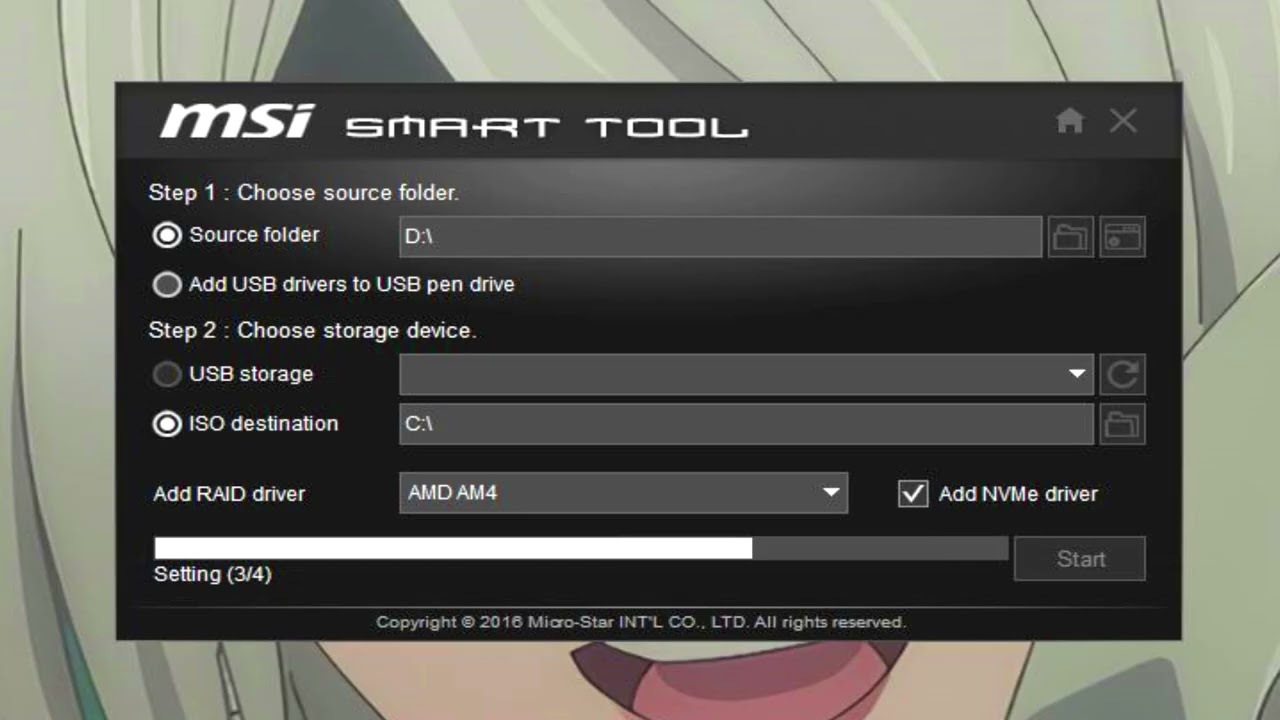Image resolution: width=1280 pixels, height=720 pixels.
Task: Close the MSI Smart Tool window
Action: [x=1123, y=121]
